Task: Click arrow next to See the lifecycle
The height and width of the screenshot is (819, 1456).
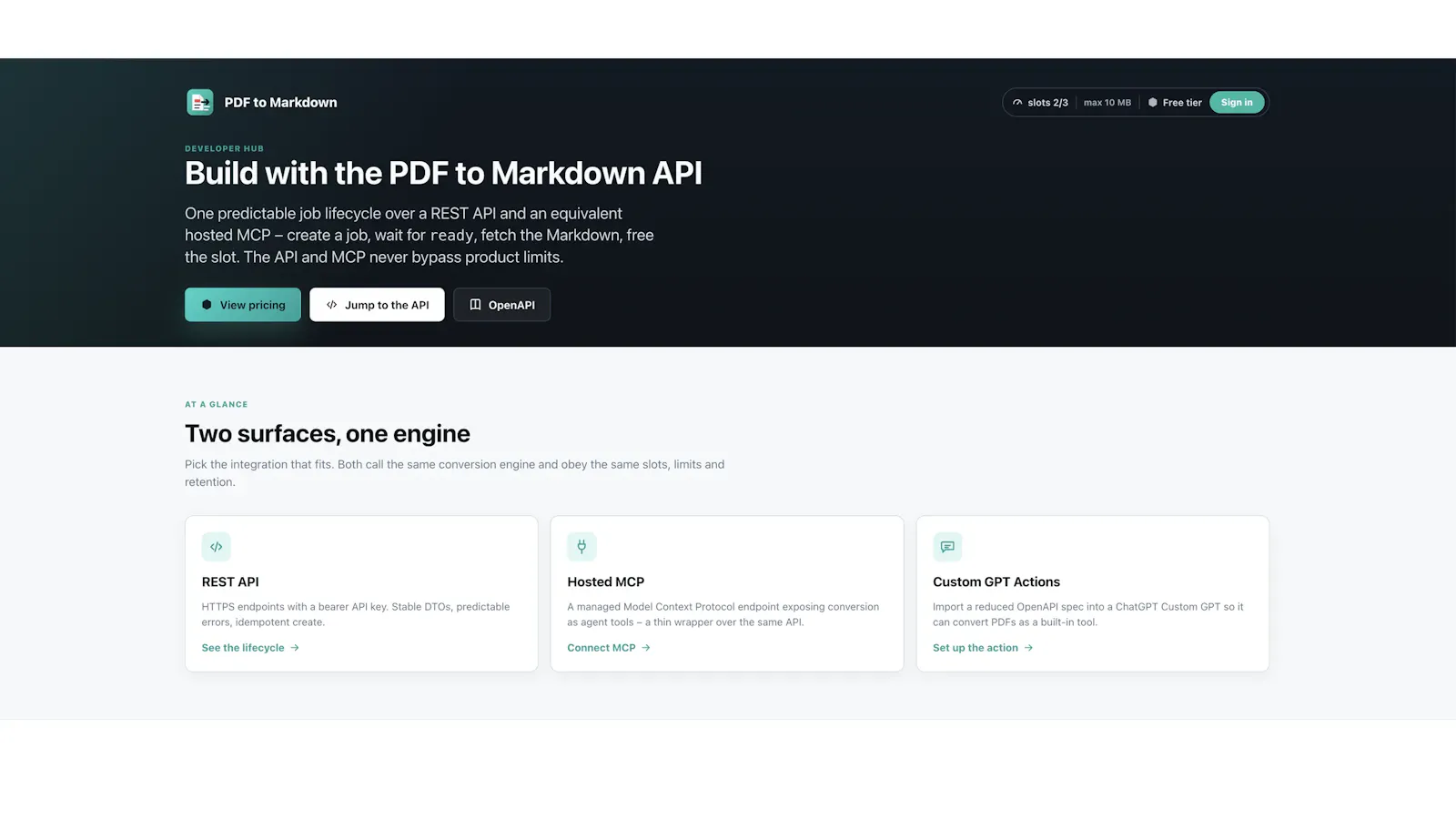Action: 295,648
